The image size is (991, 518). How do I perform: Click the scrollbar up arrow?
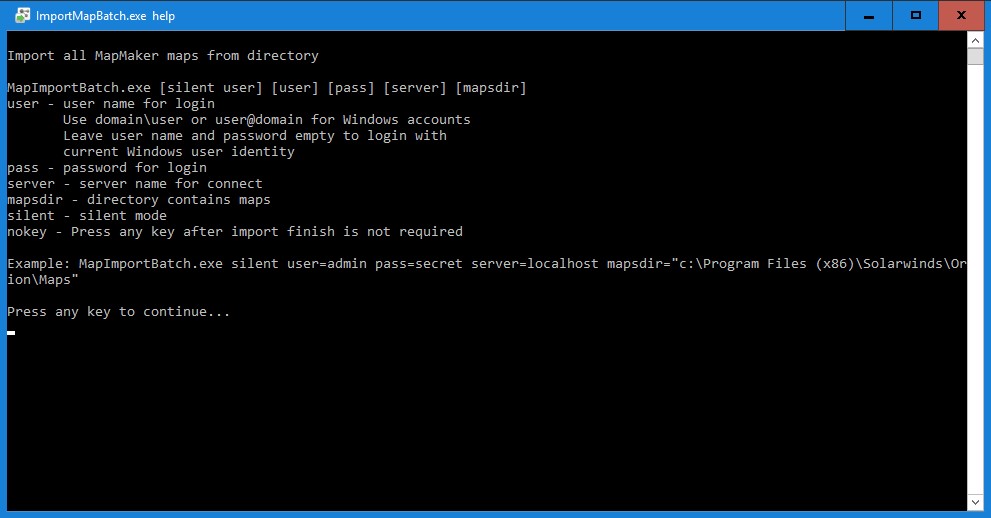coord(976,39)
